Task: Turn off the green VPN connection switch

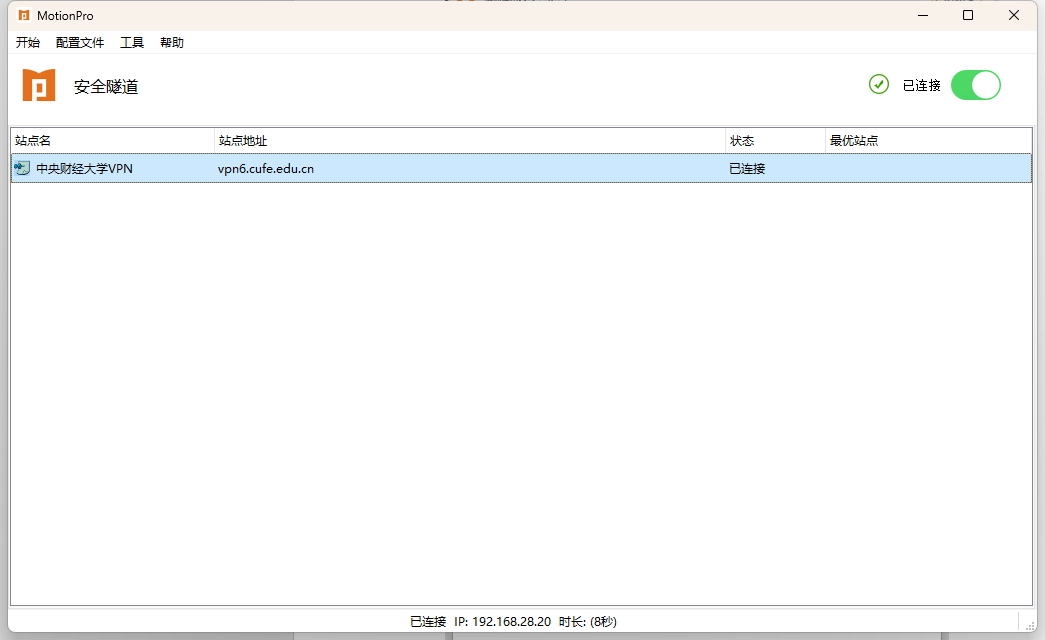Action: coord(975,85)
